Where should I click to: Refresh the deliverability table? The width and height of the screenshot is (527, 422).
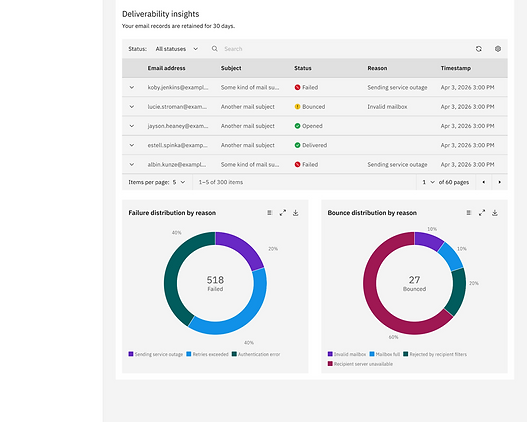pyautogui.click(x=479, y=49)
